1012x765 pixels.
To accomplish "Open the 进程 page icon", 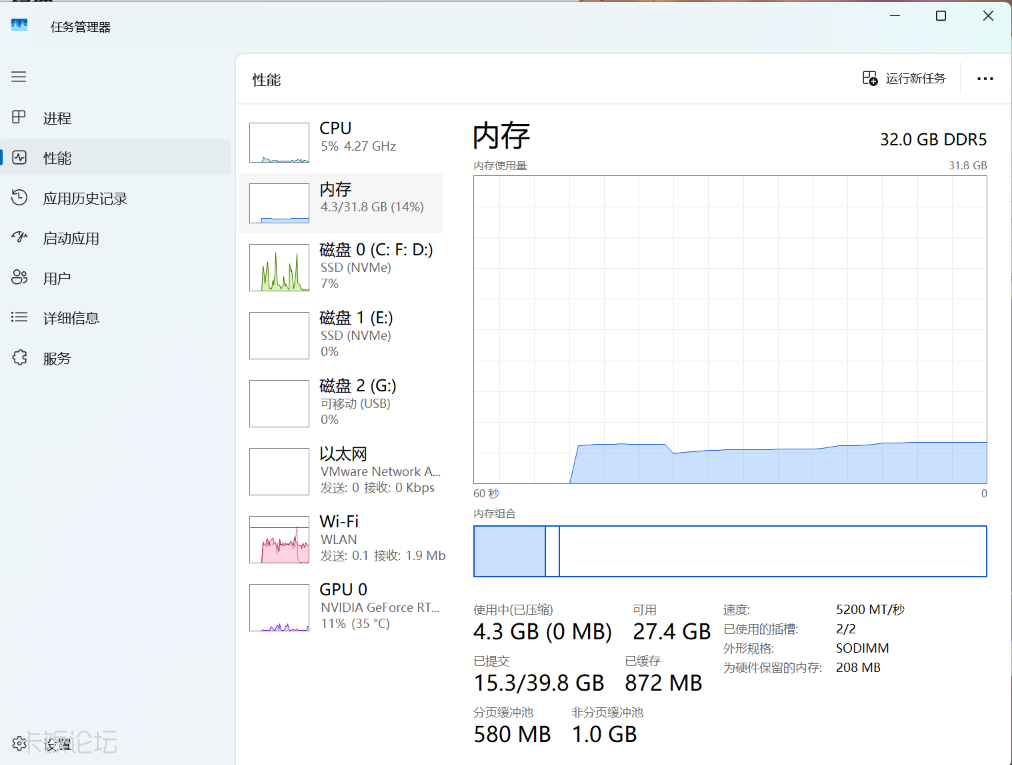I will [x=19, y=117].
